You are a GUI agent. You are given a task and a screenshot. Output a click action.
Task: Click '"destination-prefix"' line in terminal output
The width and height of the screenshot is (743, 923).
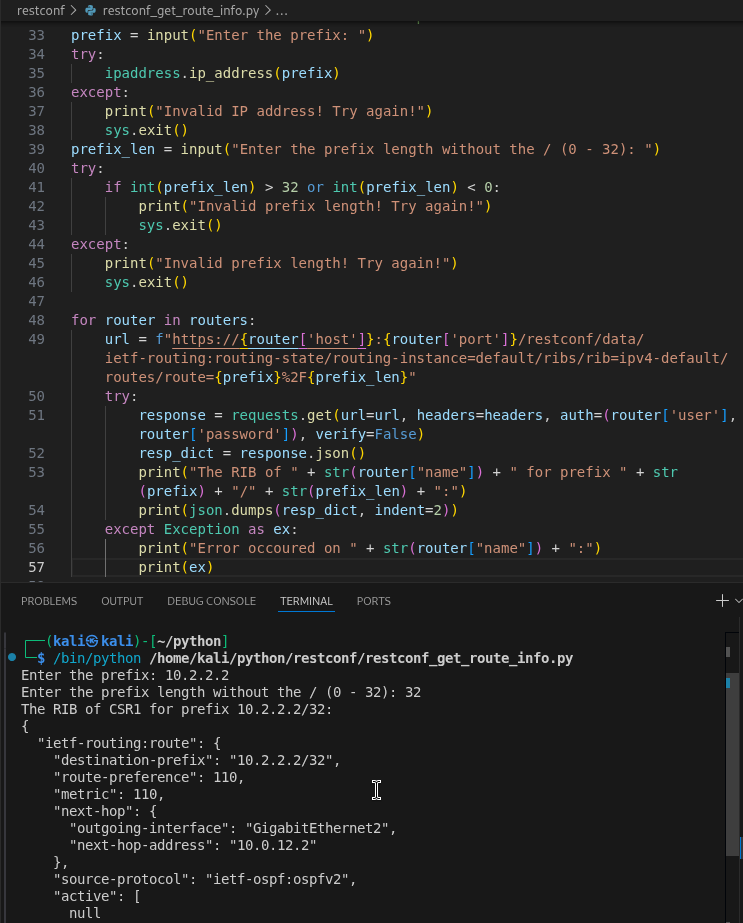197,760
